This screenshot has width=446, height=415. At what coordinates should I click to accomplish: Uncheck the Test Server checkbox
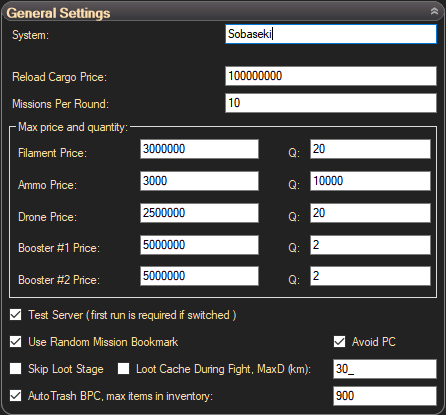pos(16,315)
